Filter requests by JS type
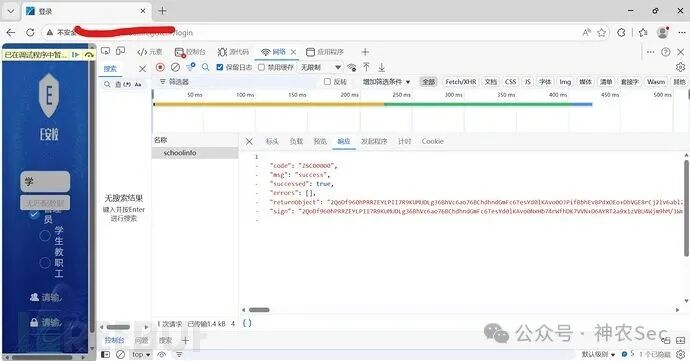 pyautogui.click(x=528, y=81)
